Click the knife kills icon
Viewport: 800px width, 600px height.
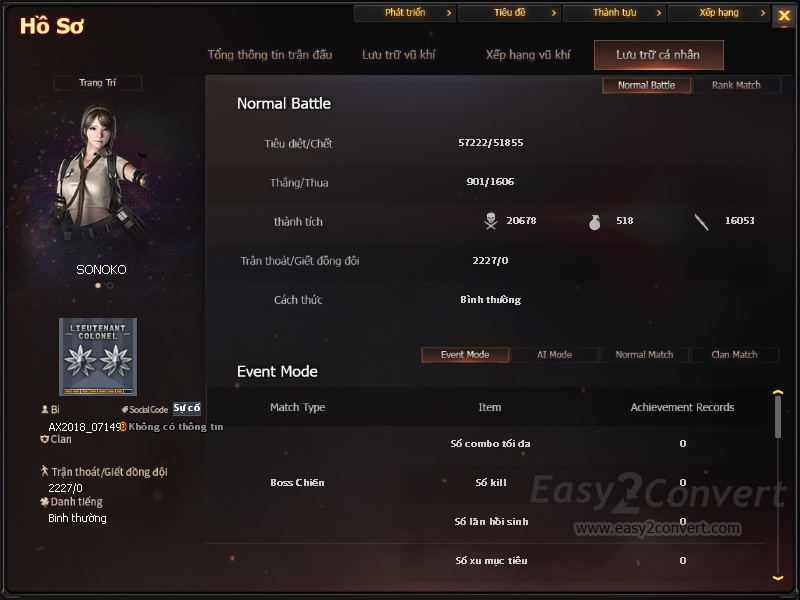pos(702,222)
